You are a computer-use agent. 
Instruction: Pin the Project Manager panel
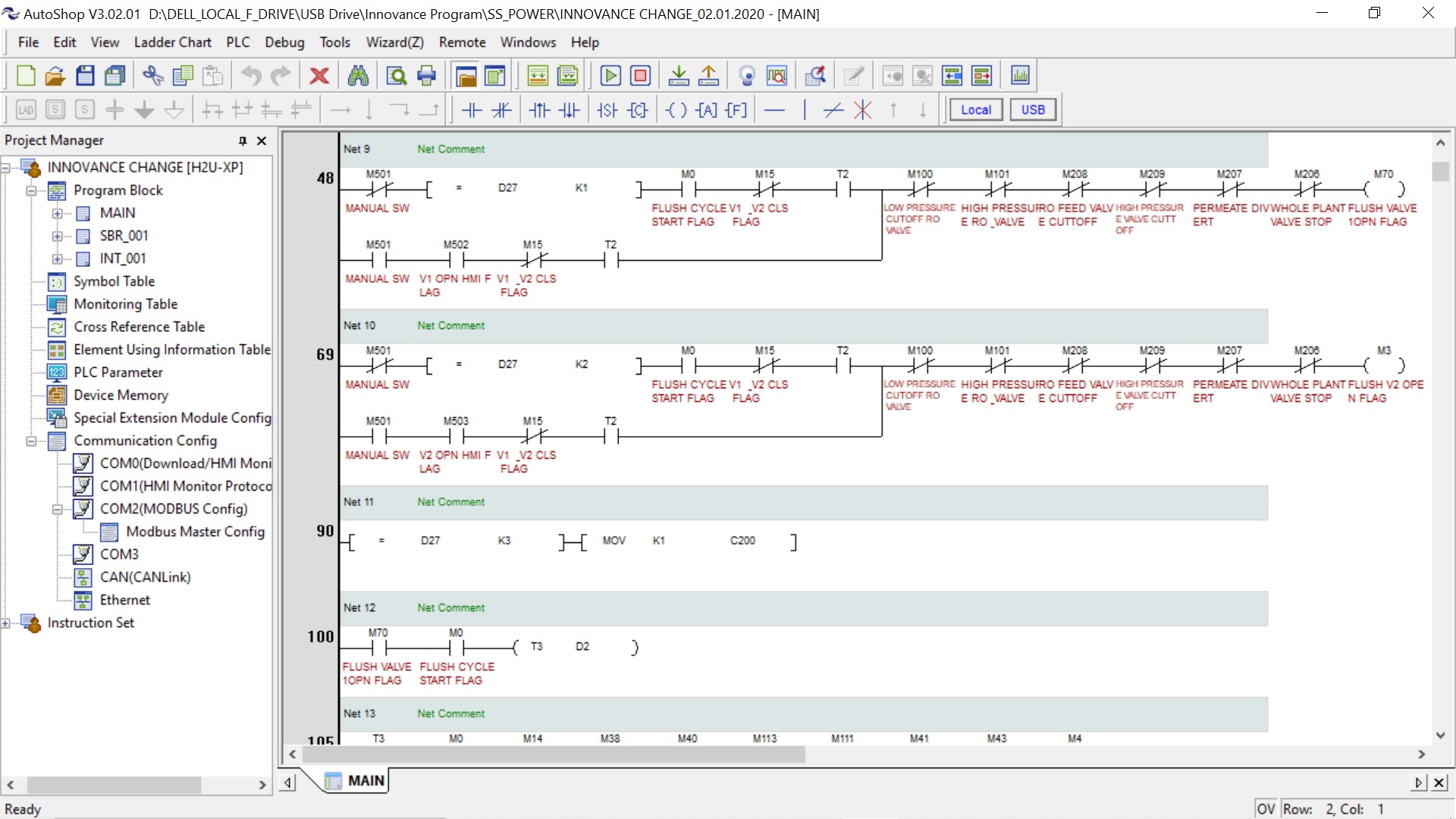point(243,141)
